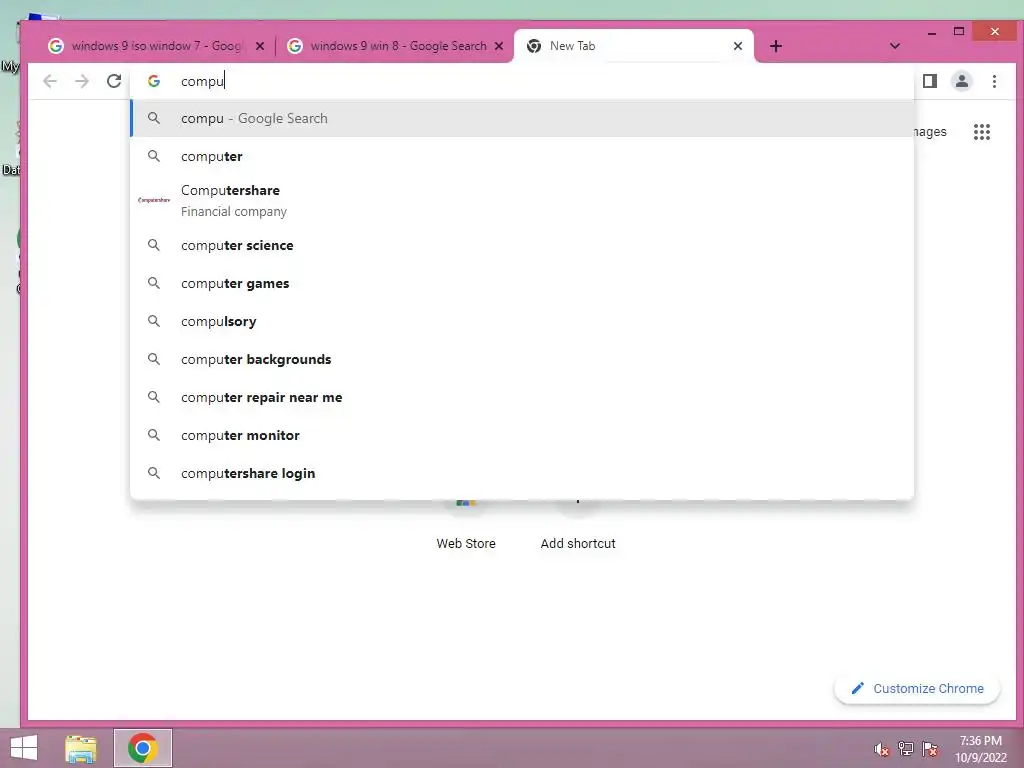Click Chrome icon in taskbar

click(143, 748)
